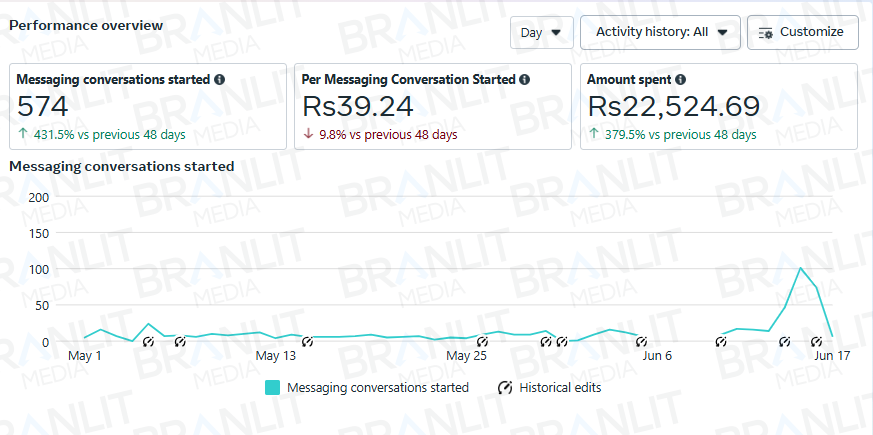Expand the Activity history: All dropdown
This screenshot has height=435, width=873.
660,32
